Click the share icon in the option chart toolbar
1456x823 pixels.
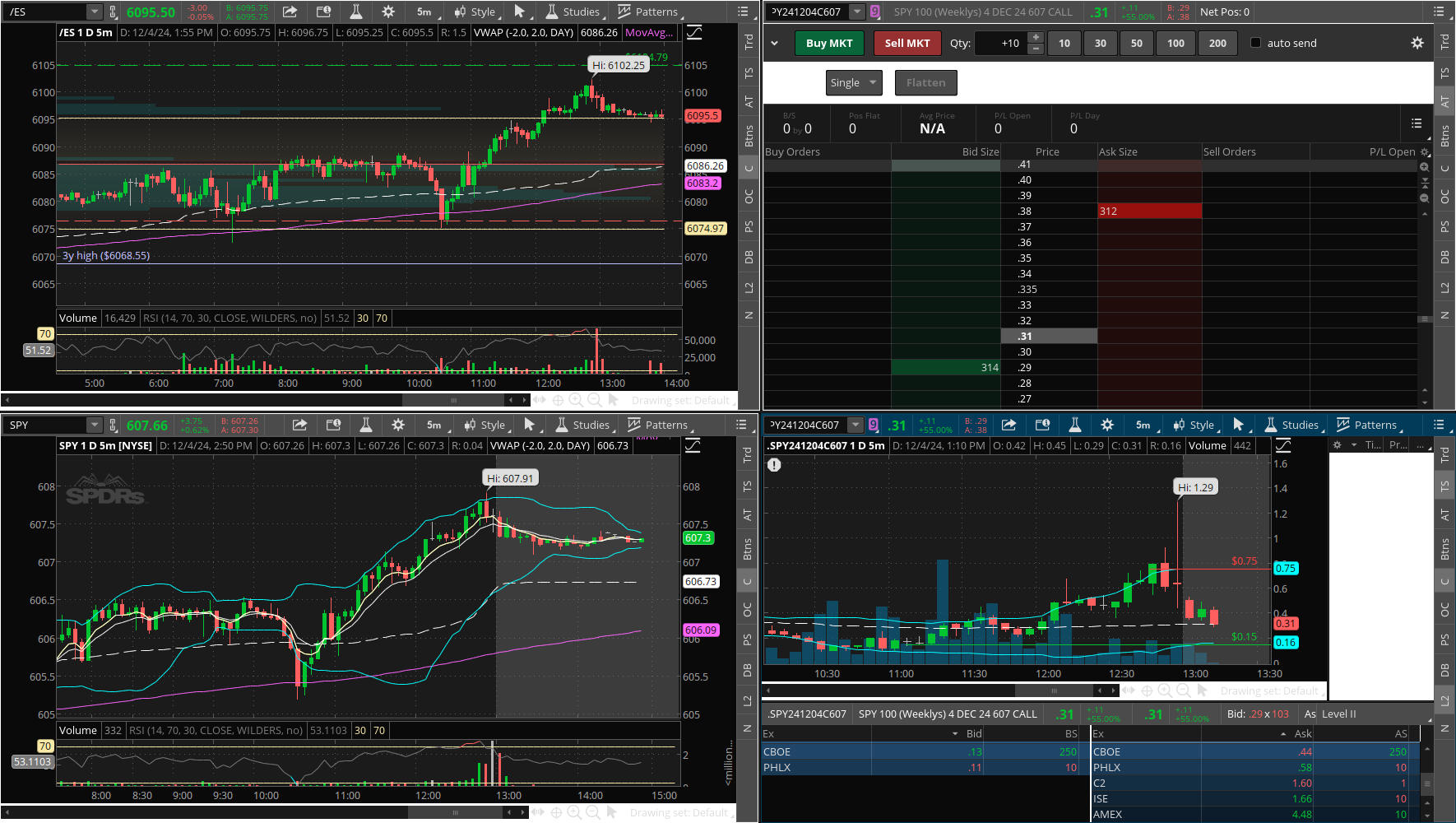coord(1009,425)
